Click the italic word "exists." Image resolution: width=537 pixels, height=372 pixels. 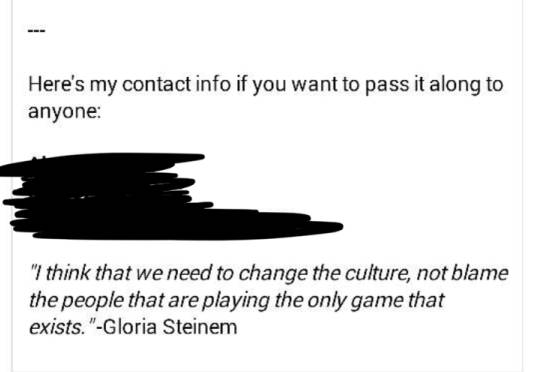56,327
